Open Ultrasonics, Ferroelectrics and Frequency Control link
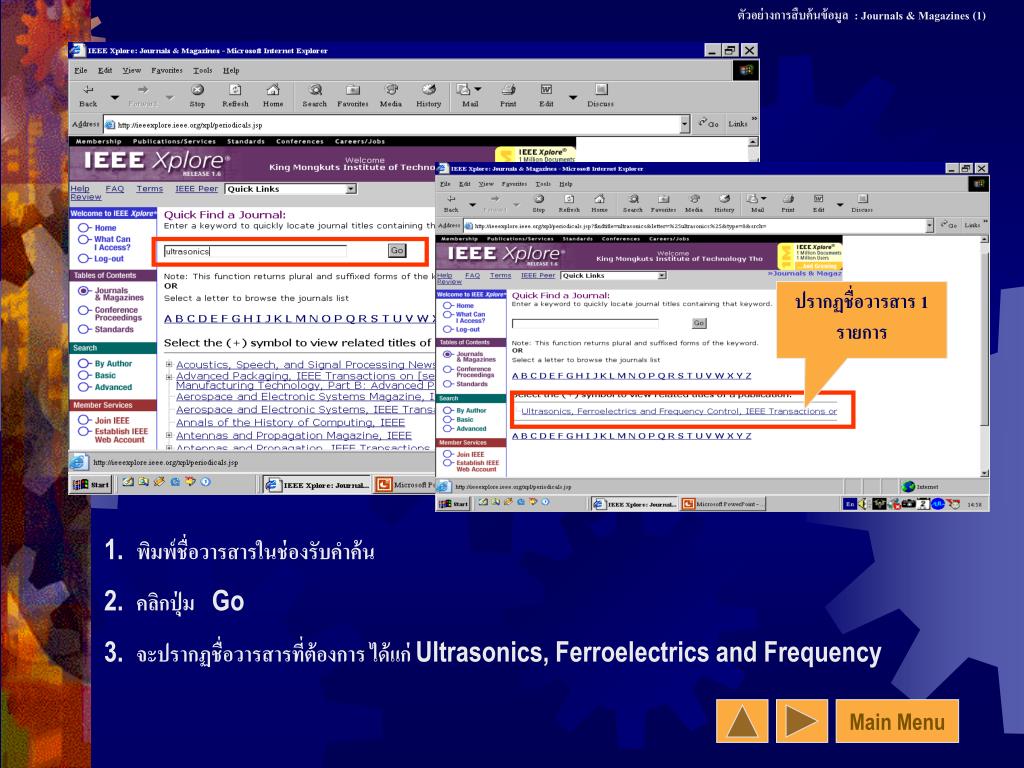The height and width of the screenshot is (768, 1024). pos(679,411)
